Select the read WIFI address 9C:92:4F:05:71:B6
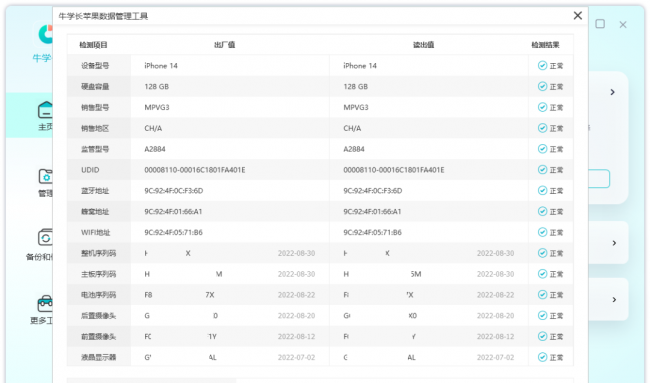The width and height of the screenshot is (650, 383). pyautogui.click(x=372, y=232)
